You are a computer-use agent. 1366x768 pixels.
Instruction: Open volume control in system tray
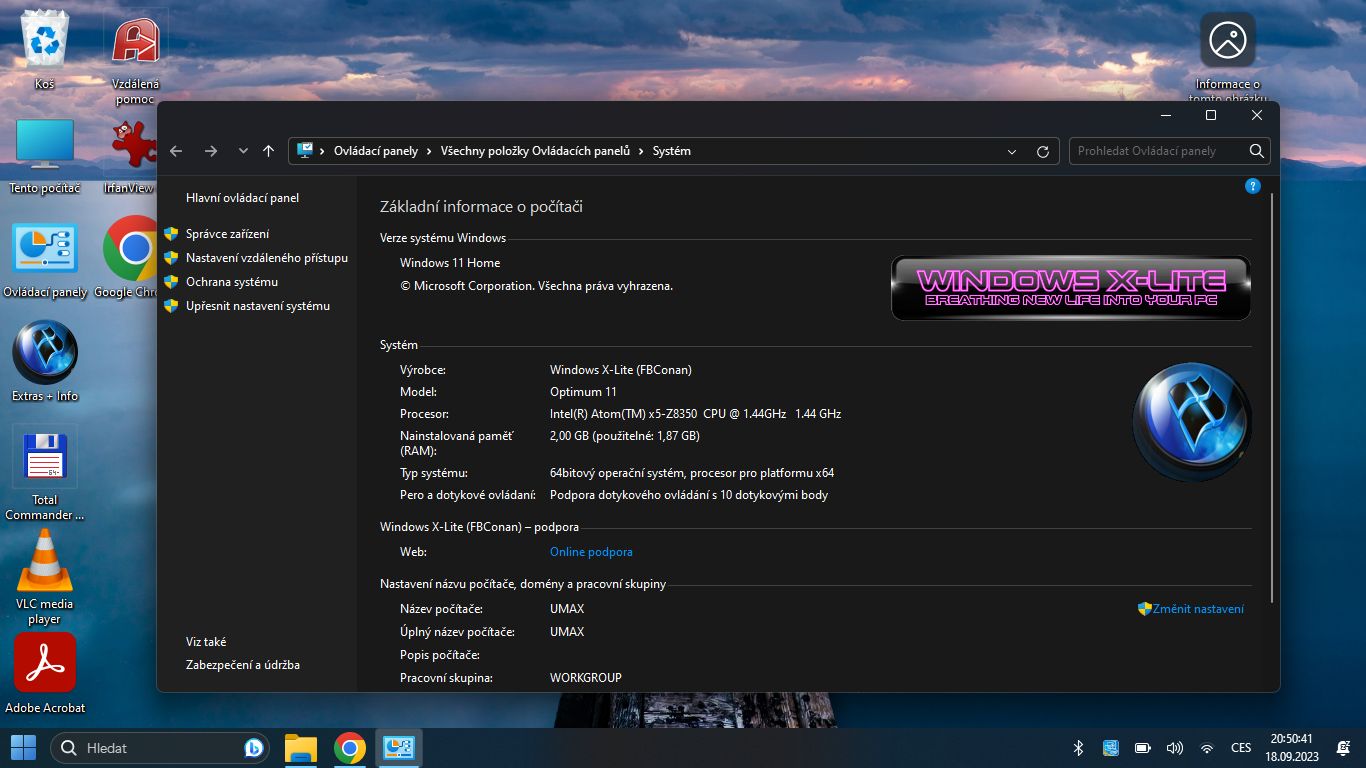pyautogui.click(x=1174, y=748)
